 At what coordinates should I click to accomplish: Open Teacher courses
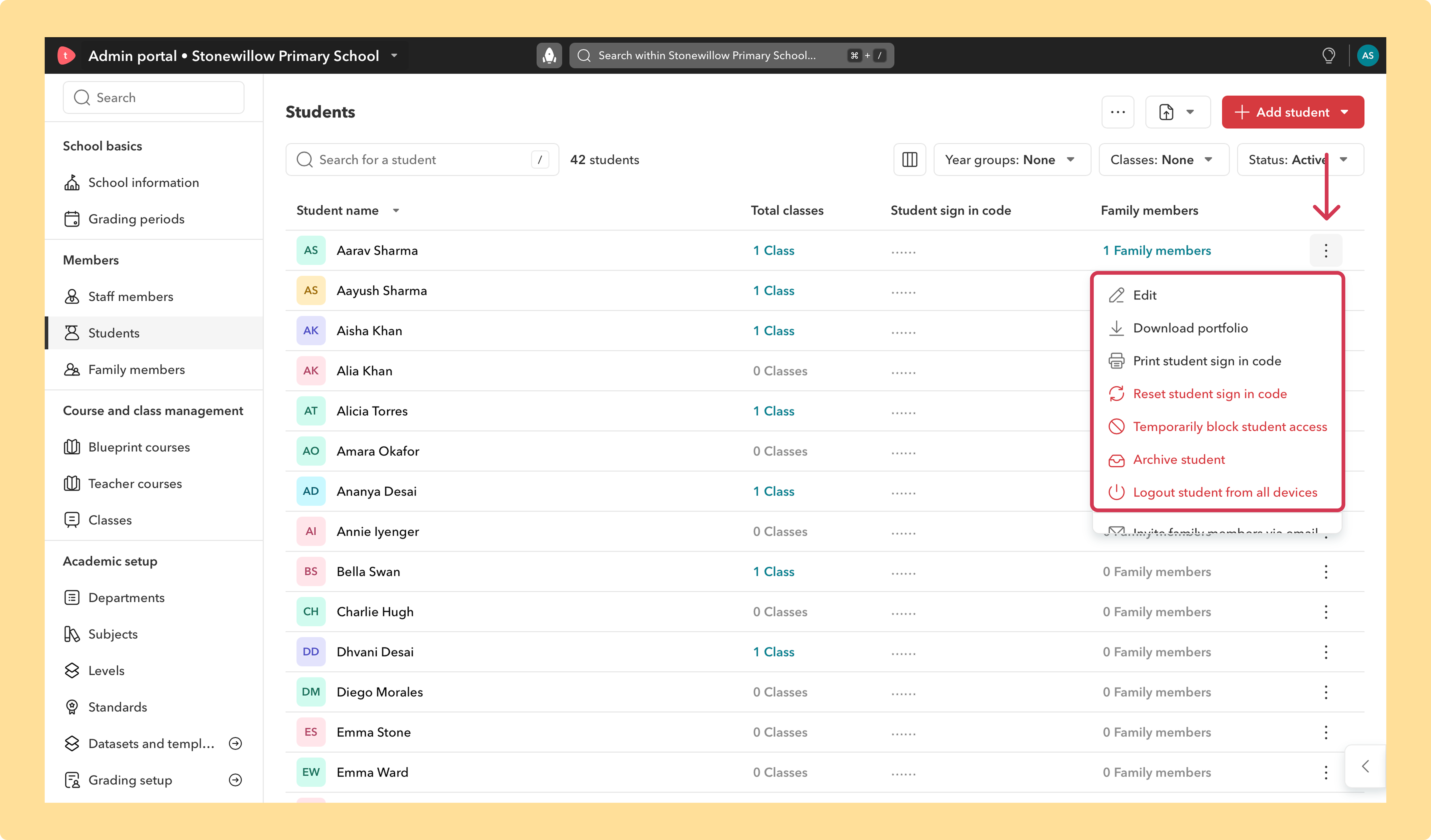tap(154, 484)
